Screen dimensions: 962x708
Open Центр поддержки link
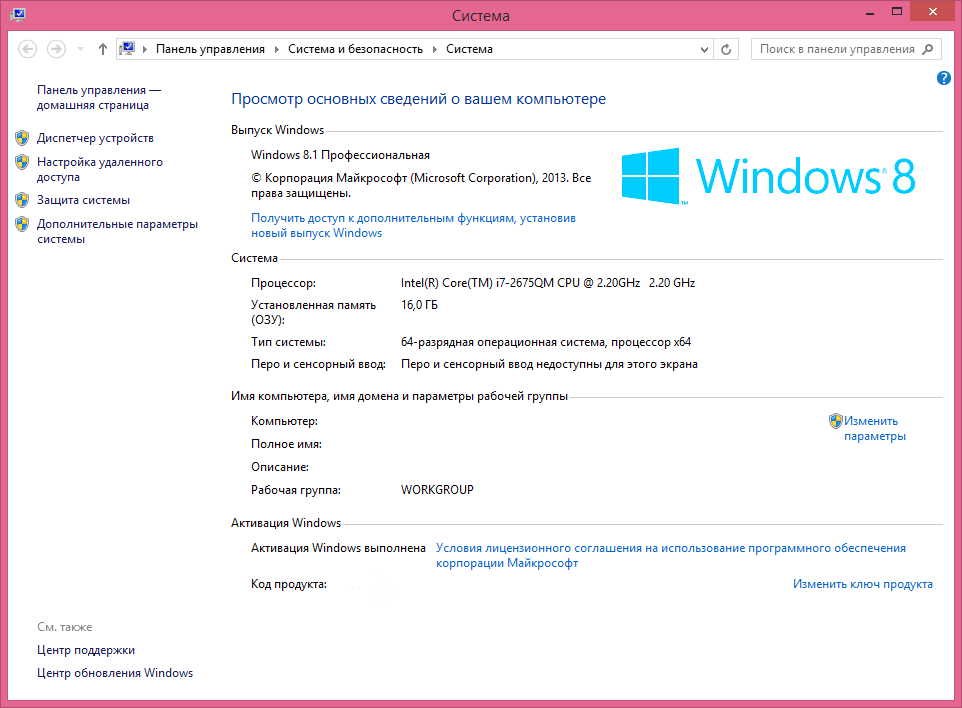pyautogui.click(x=86, y=650)
